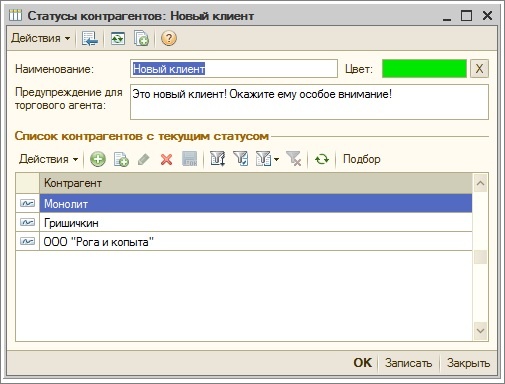Select the Монолит row
The image size is (505, 384).
click(x=256, y=203)
